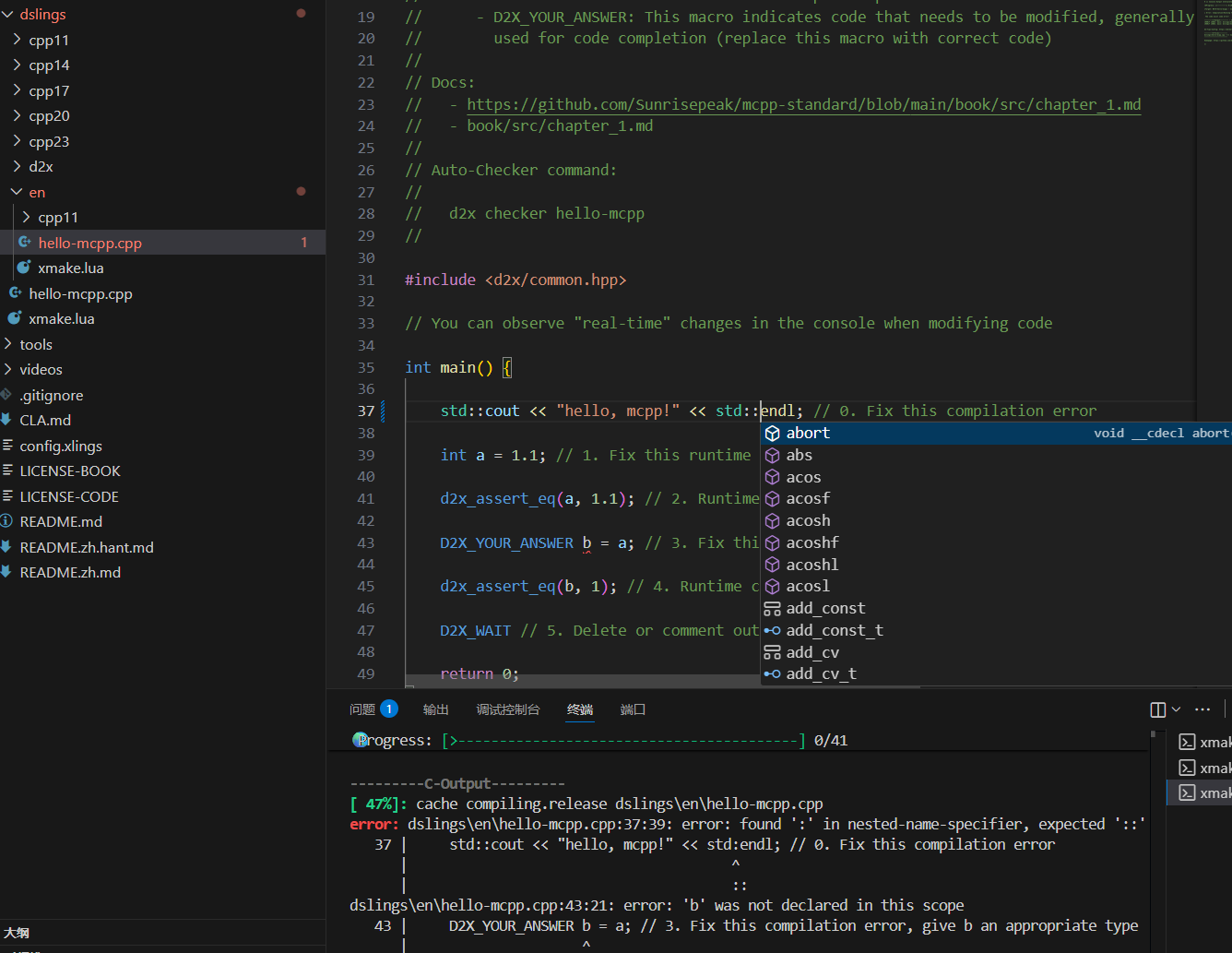1232x953 pixels.
Task: Click the xmake.lua file icon inside en folder
Action: point(25,268)
